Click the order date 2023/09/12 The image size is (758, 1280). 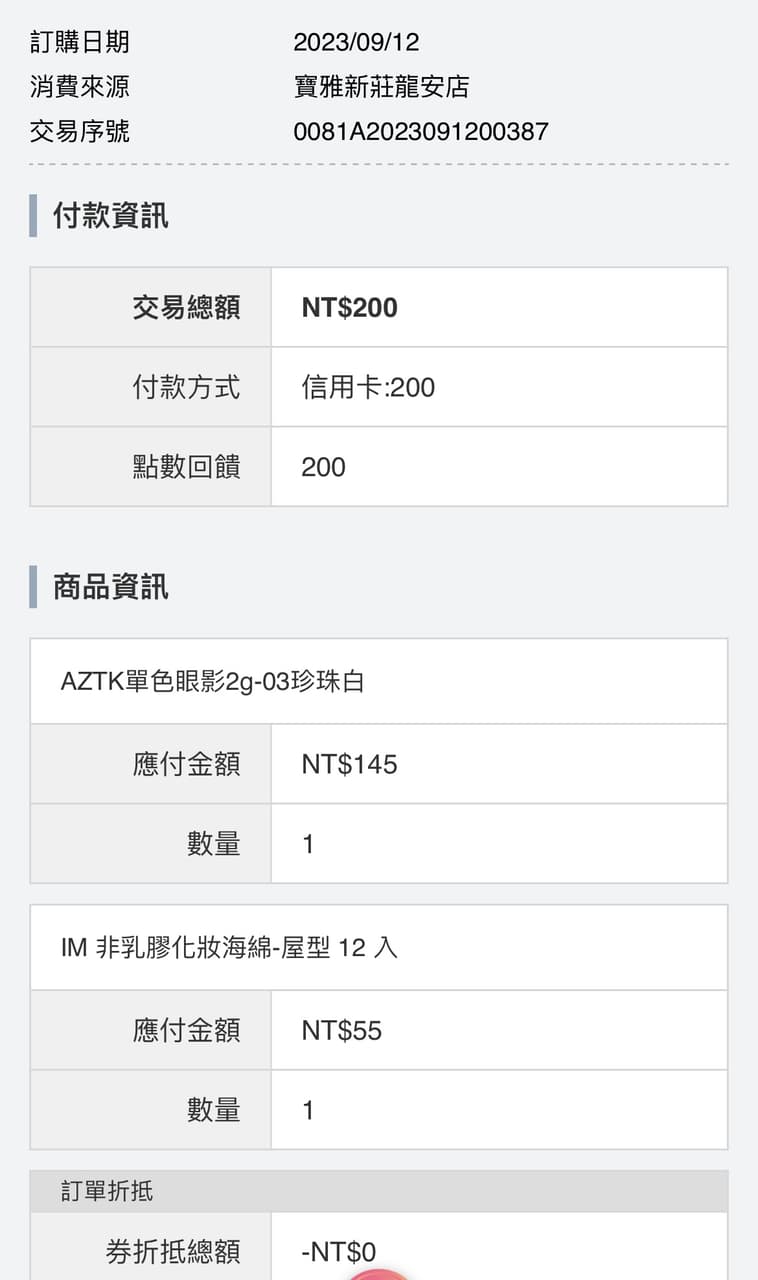click(x=356, y=42)
